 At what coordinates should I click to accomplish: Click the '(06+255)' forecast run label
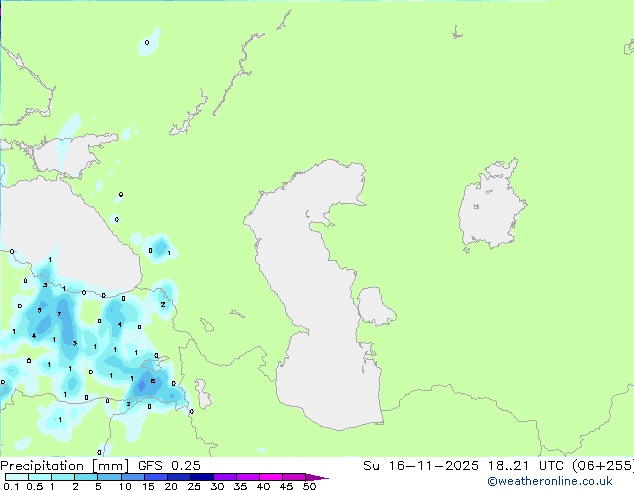603,466
